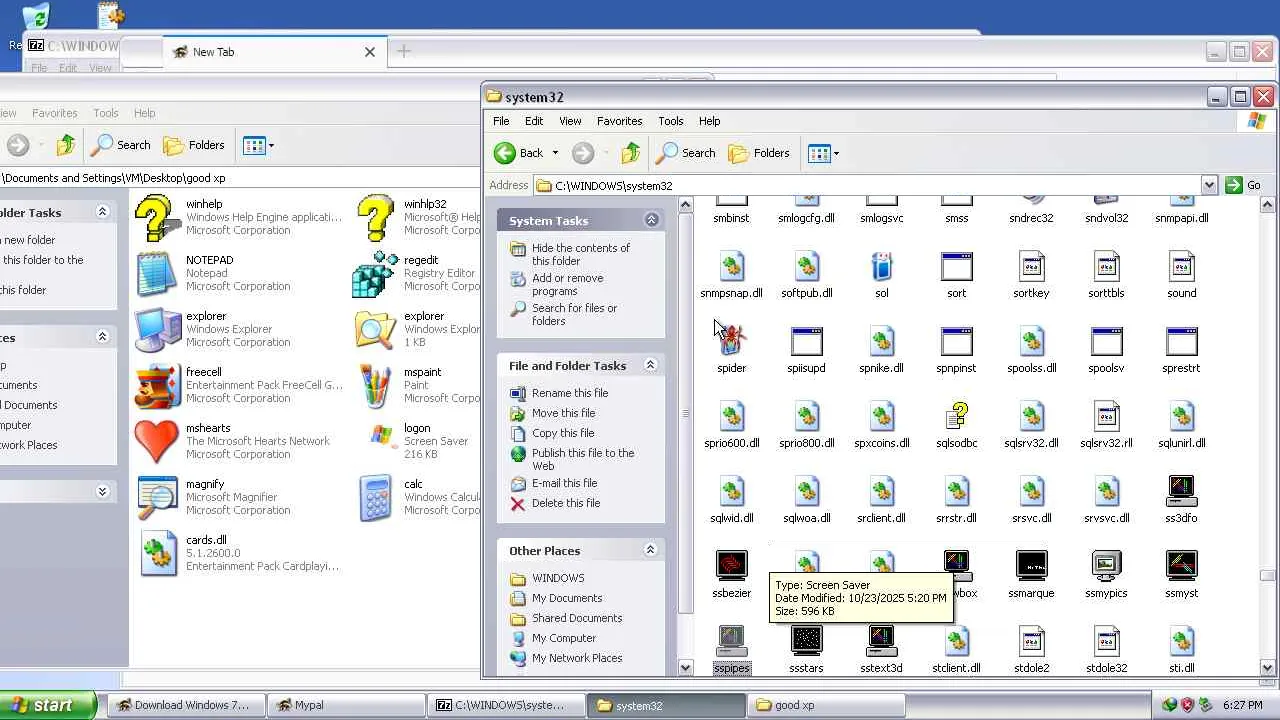Select the sspipes screen saver icon

tap(731, 641)
